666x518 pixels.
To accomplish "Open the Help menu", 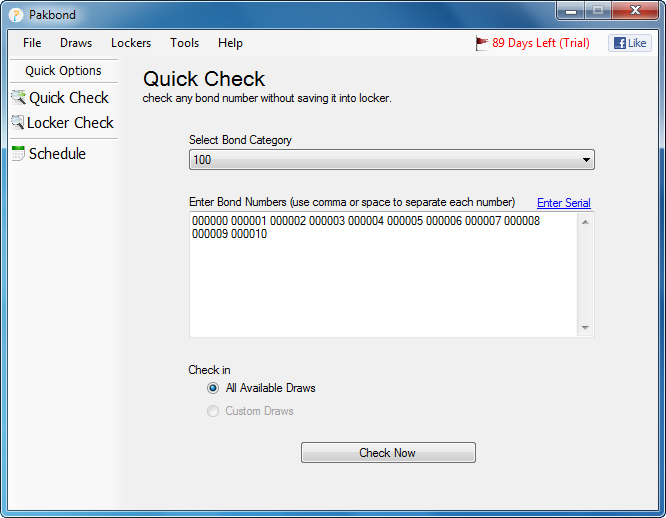I will tap(230, 43).
